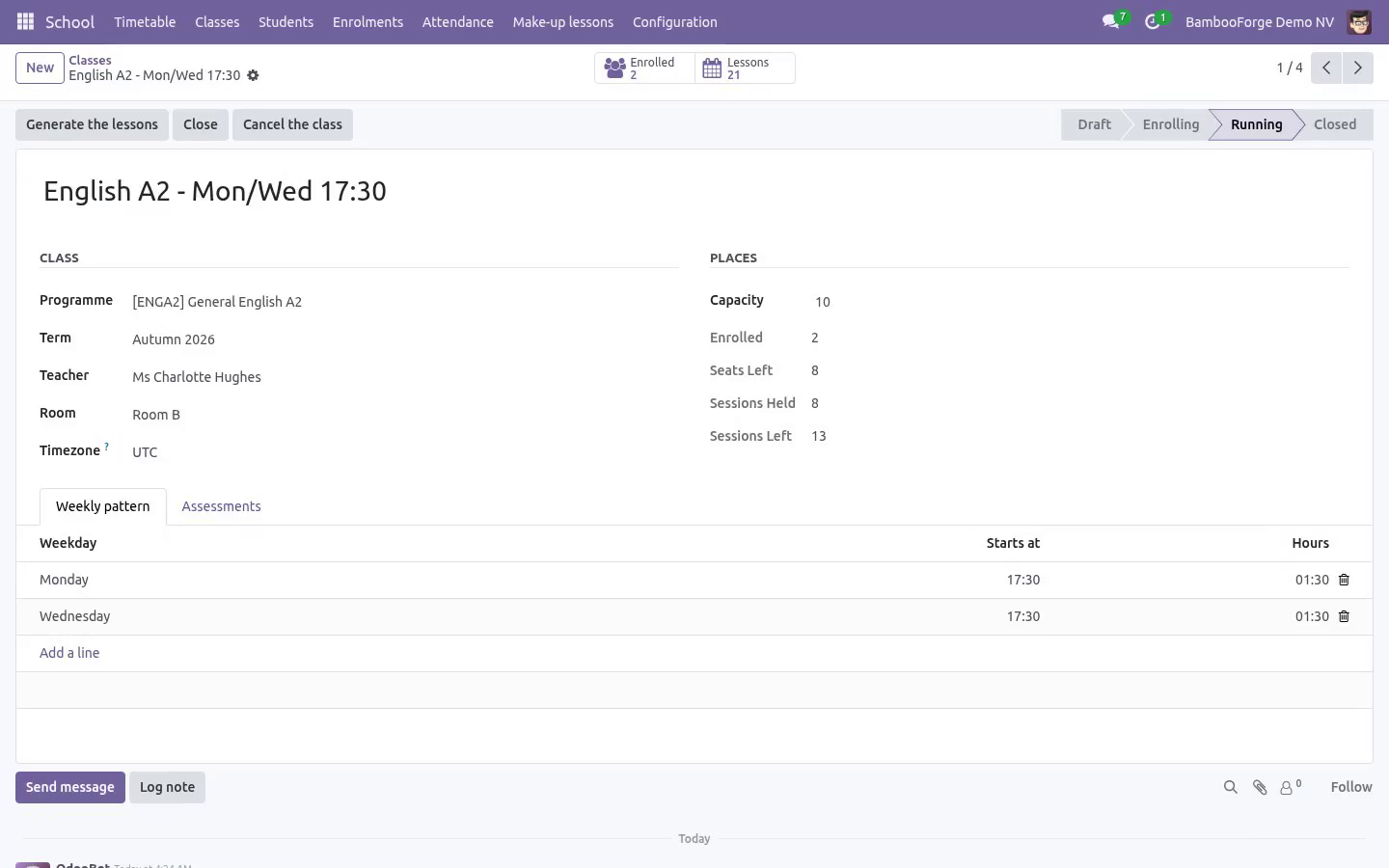
Task: Open the Lessons stat button
Action: pos(745,68)
